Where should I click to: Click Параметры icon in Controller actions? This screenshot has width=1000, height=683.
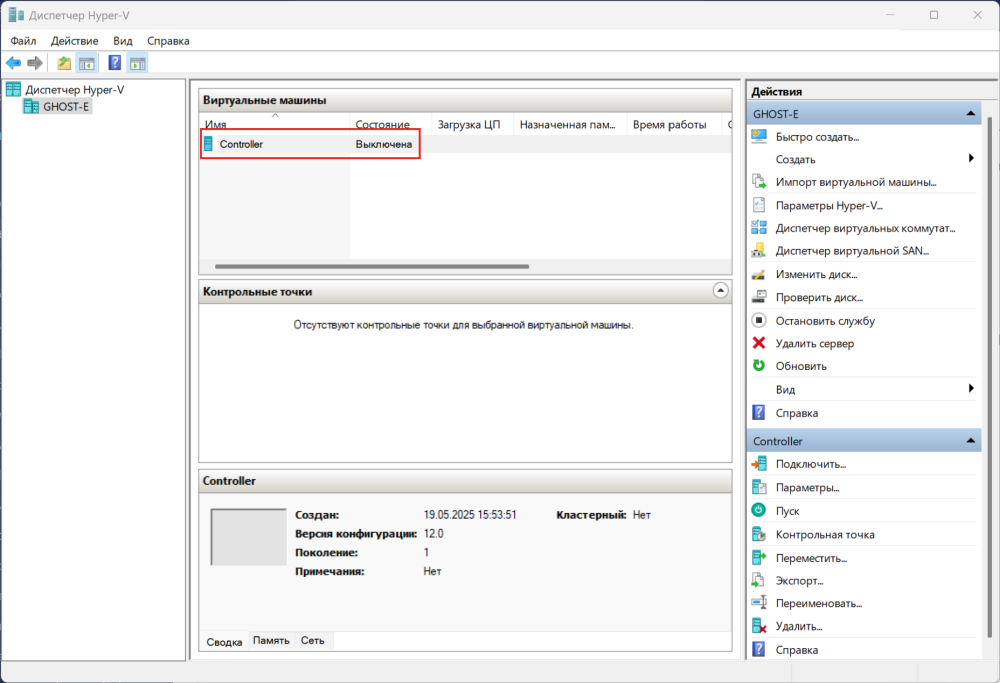coord(759,487)
